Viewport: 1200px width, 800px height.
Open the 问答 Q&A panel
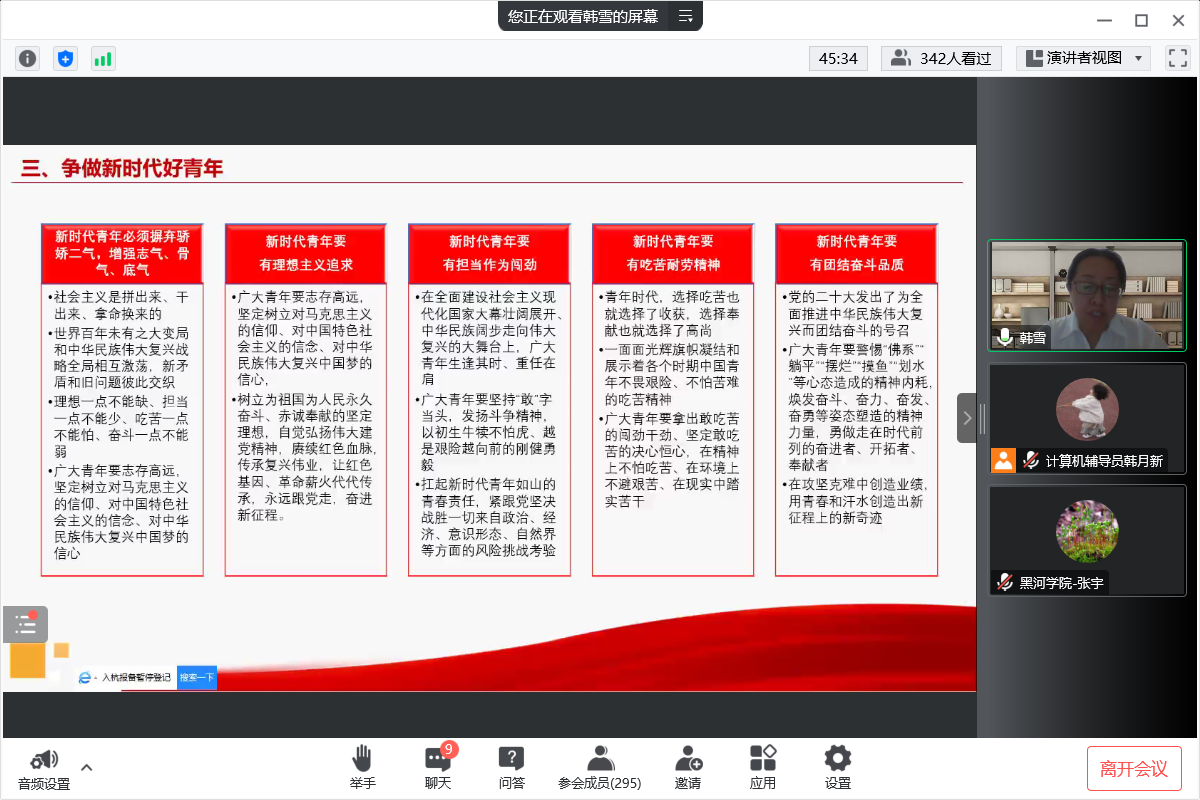click(512, 767)
